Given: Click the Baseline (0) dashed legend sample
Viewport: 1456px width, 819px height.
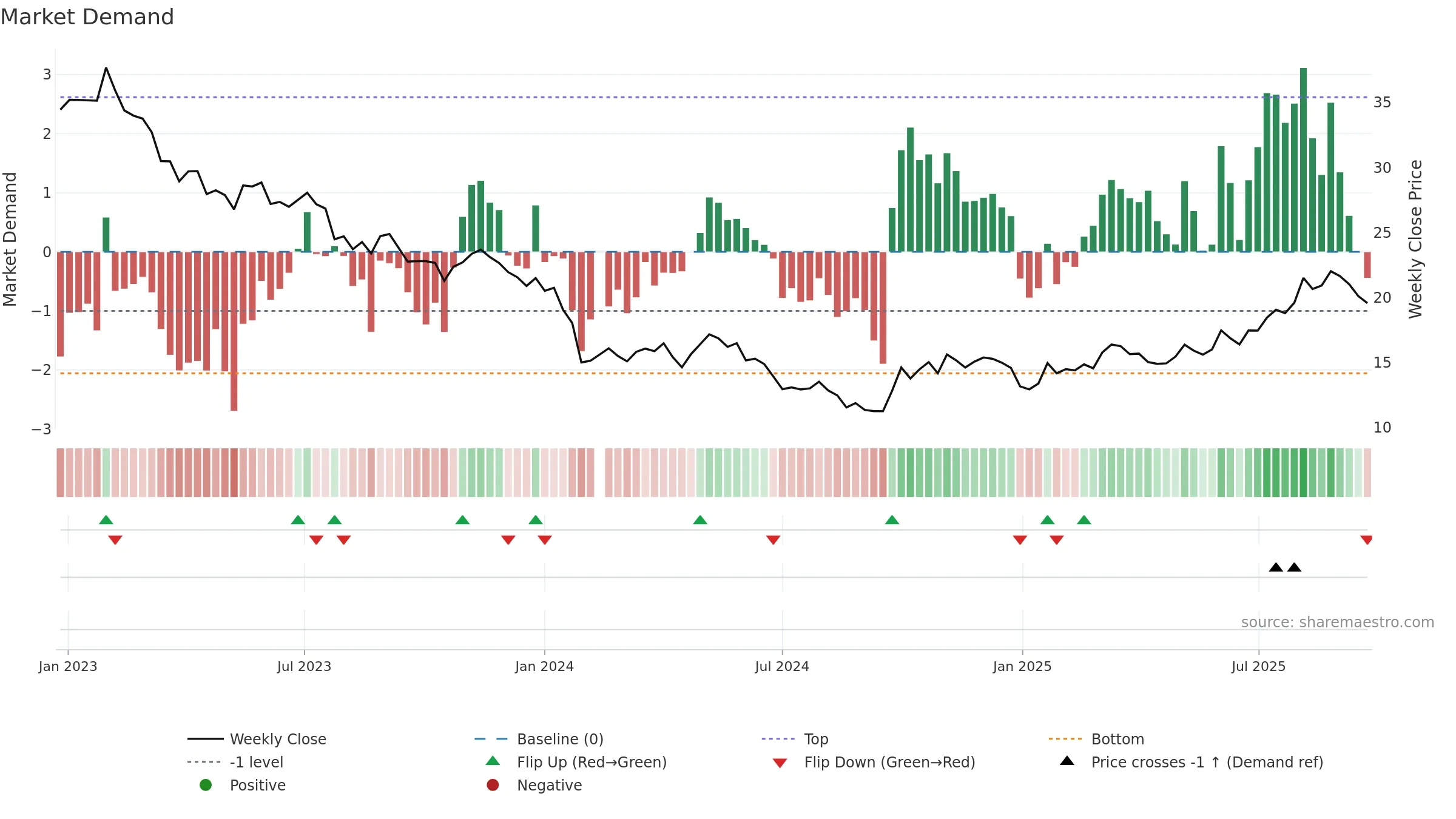Looking at the screenshot, I should coord(491,739).
